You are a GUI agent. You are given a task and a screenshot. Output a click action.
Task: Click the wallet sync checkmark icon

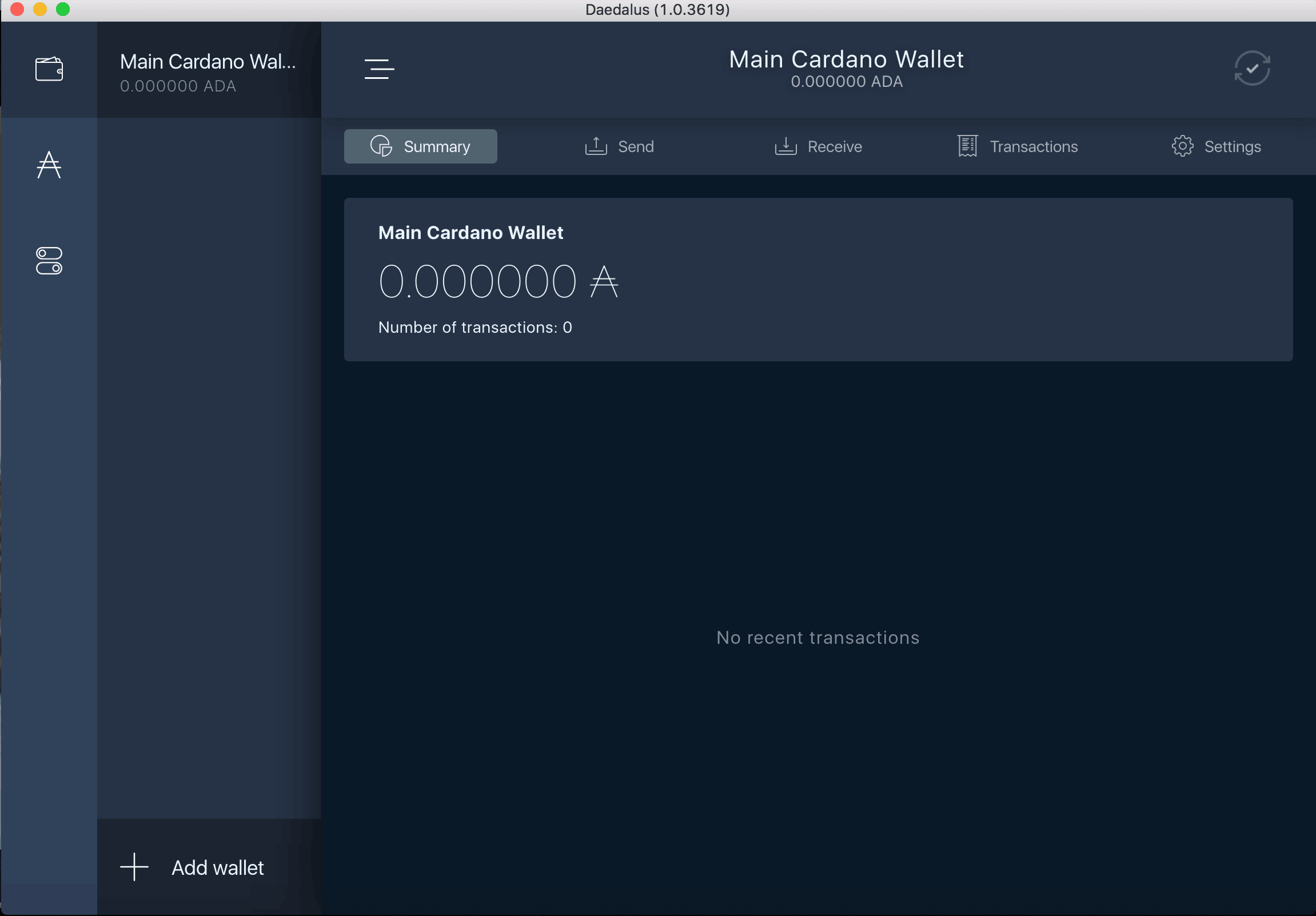point(1253,68)
